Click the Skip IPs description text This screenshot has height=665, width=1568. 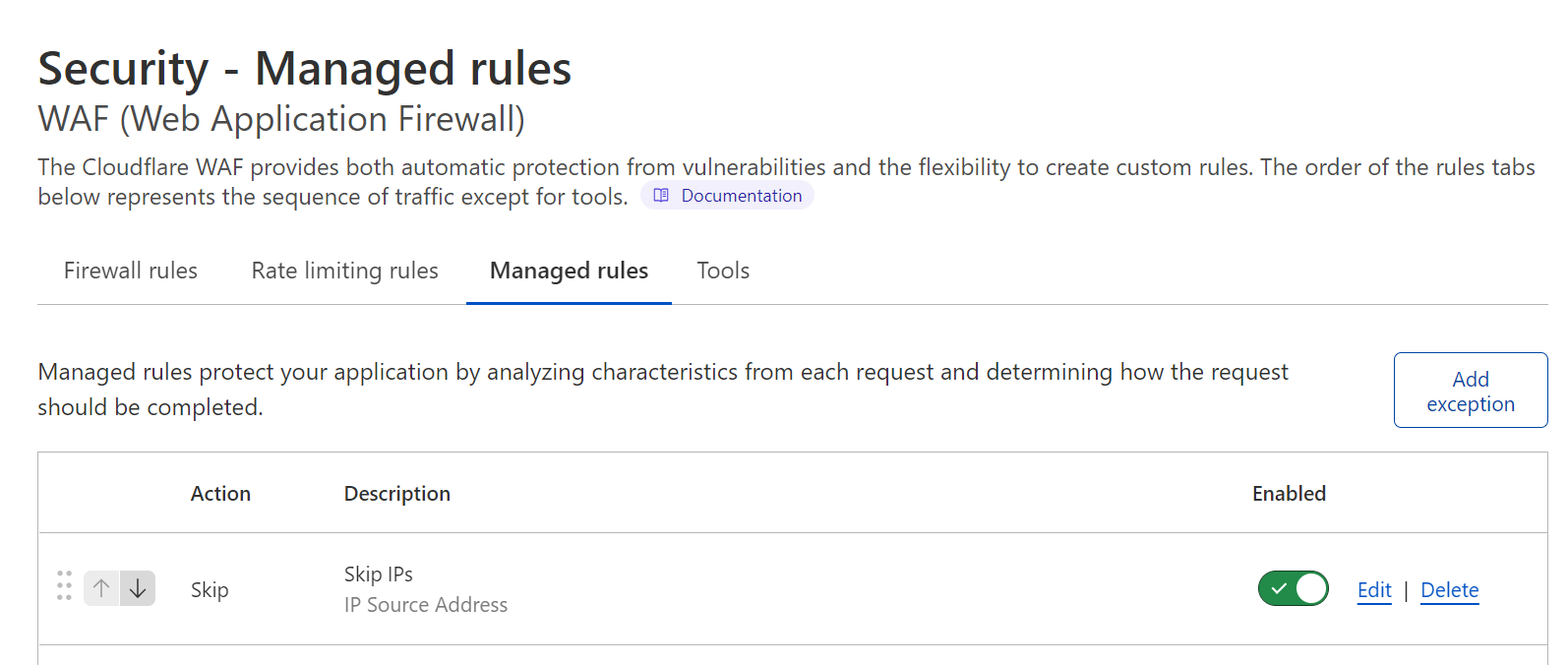(378, 574)
